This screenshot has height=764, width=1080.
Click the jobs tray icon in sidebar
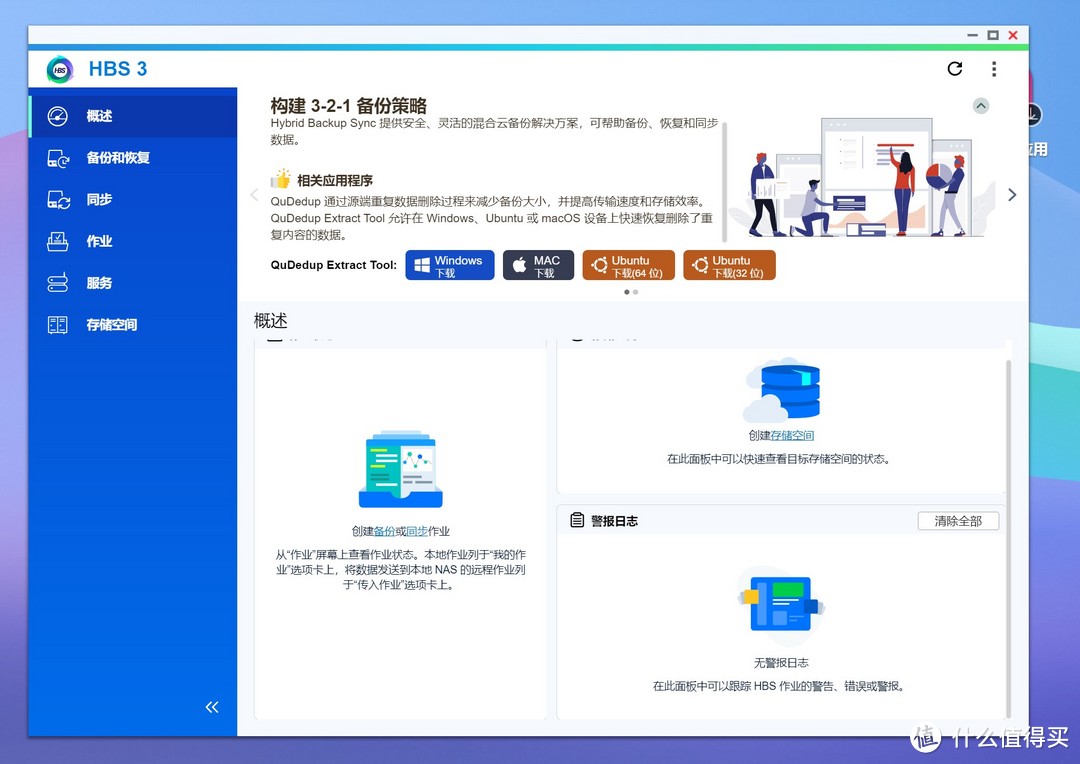point(58,241)
